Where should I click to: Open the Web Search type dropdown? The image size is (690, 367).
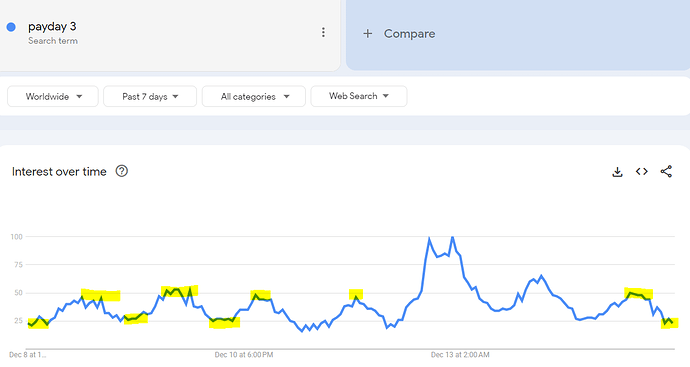tap(359, 96)
